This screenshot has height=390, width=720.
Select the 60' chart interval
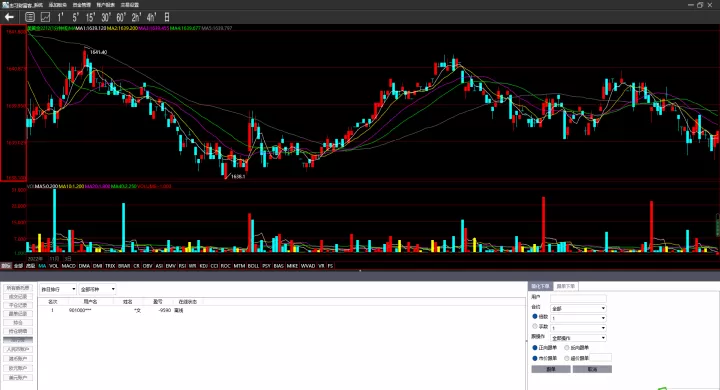click(121, 17)
